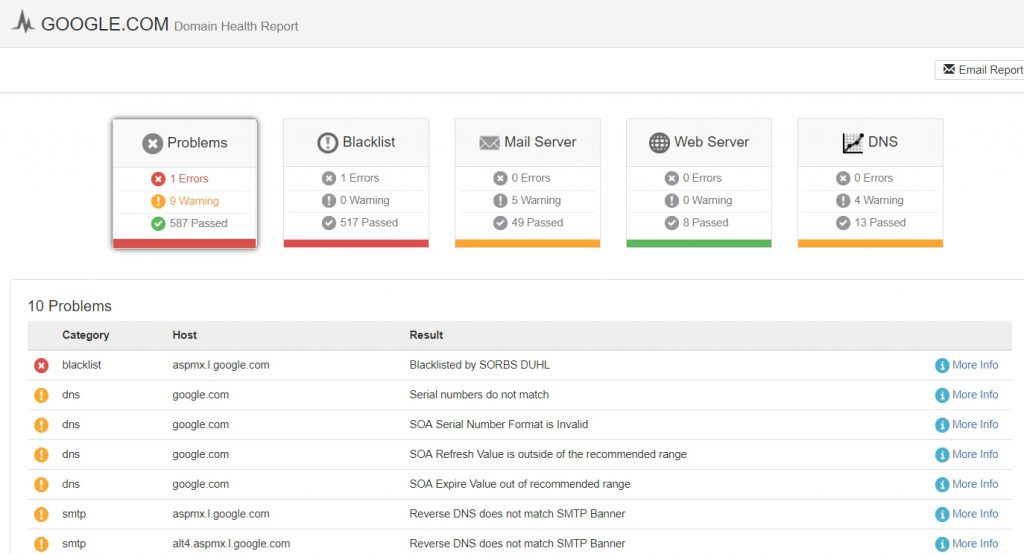Click the orange warning icon beside 9 Warning
The image size is (1024, 554).
(x=158, y=201)
